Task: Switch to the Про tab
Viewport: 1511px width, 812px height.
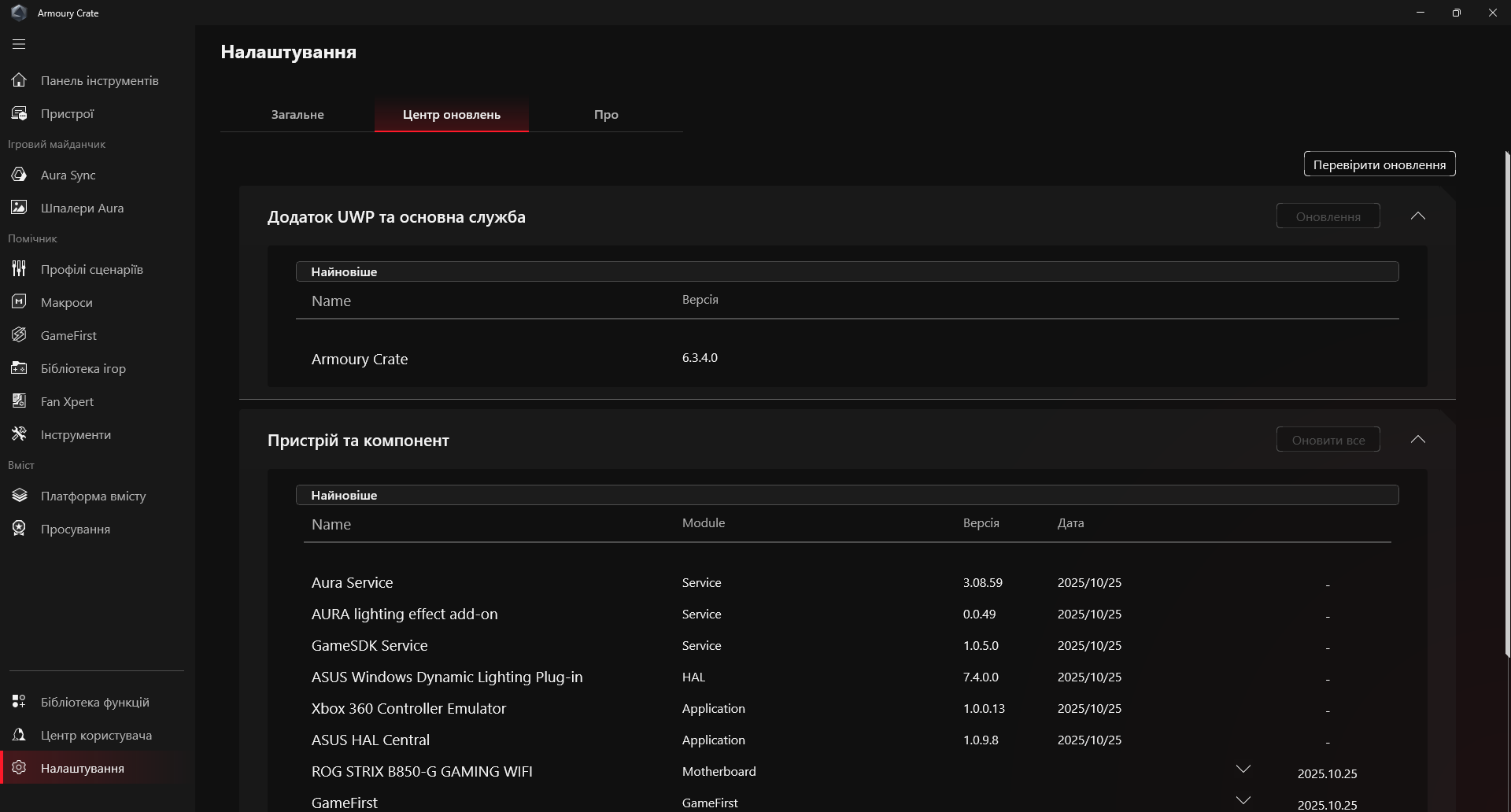Action: coord(605,115)
